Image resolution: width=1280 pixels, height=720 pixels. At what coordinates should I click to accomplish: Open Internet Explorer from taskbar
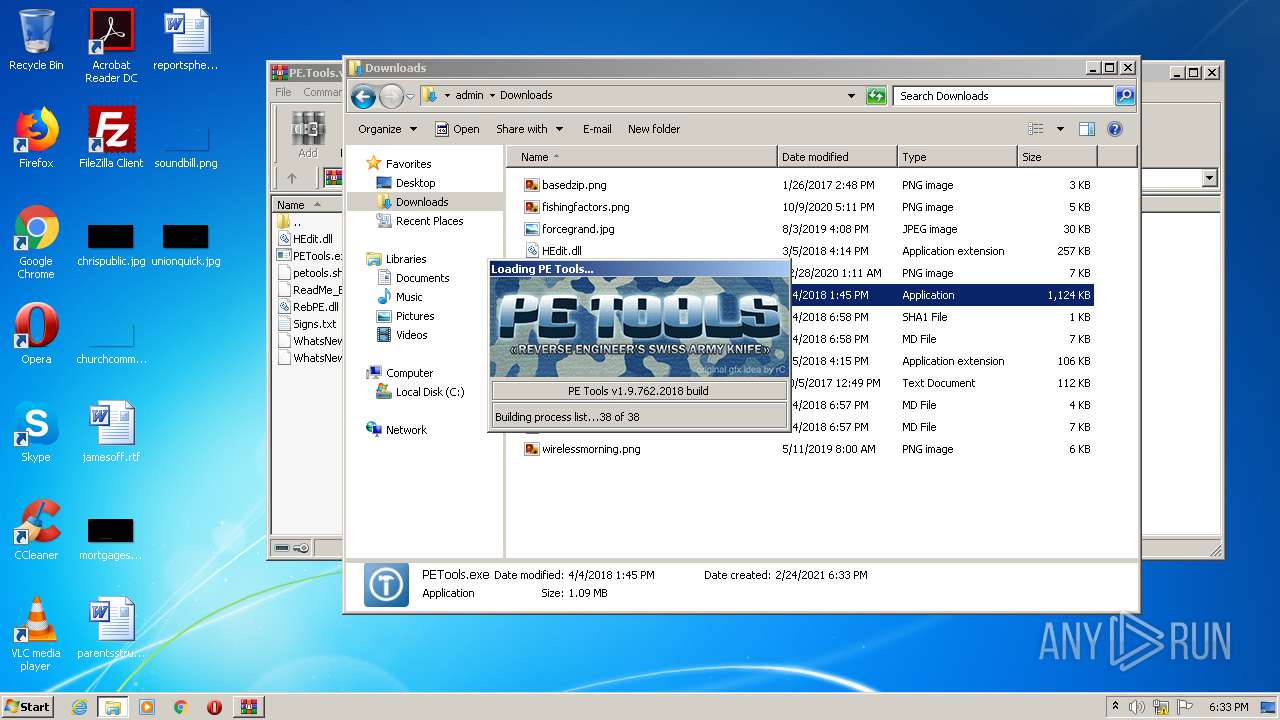79,707
